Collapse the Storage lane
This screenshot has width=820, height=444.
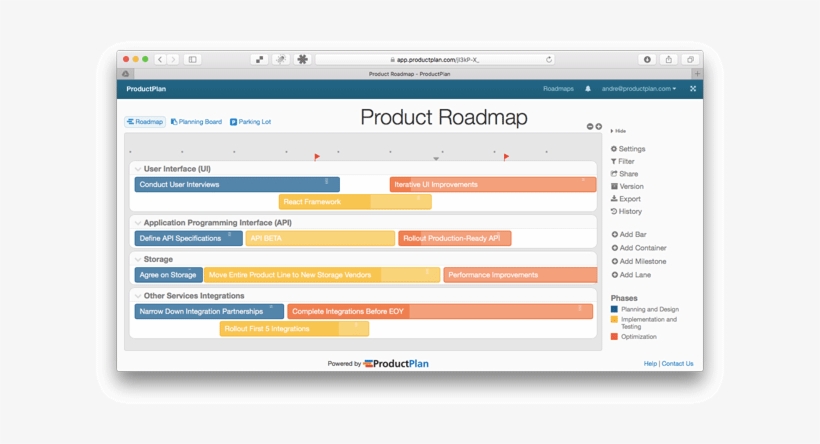click(x=138, y=260)
